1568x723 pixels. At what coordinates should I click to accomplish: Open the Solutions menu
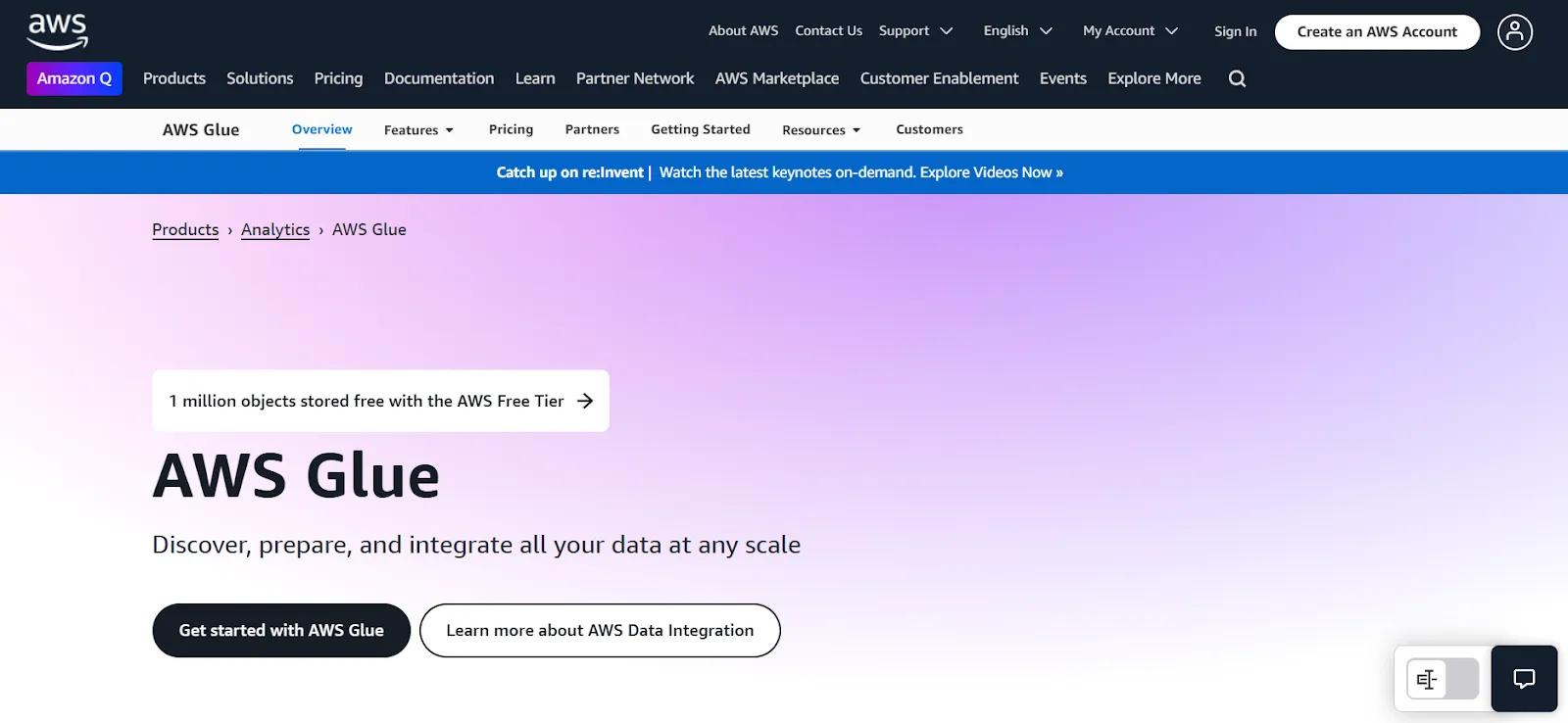pyautogui.click(x=260, y=78)
